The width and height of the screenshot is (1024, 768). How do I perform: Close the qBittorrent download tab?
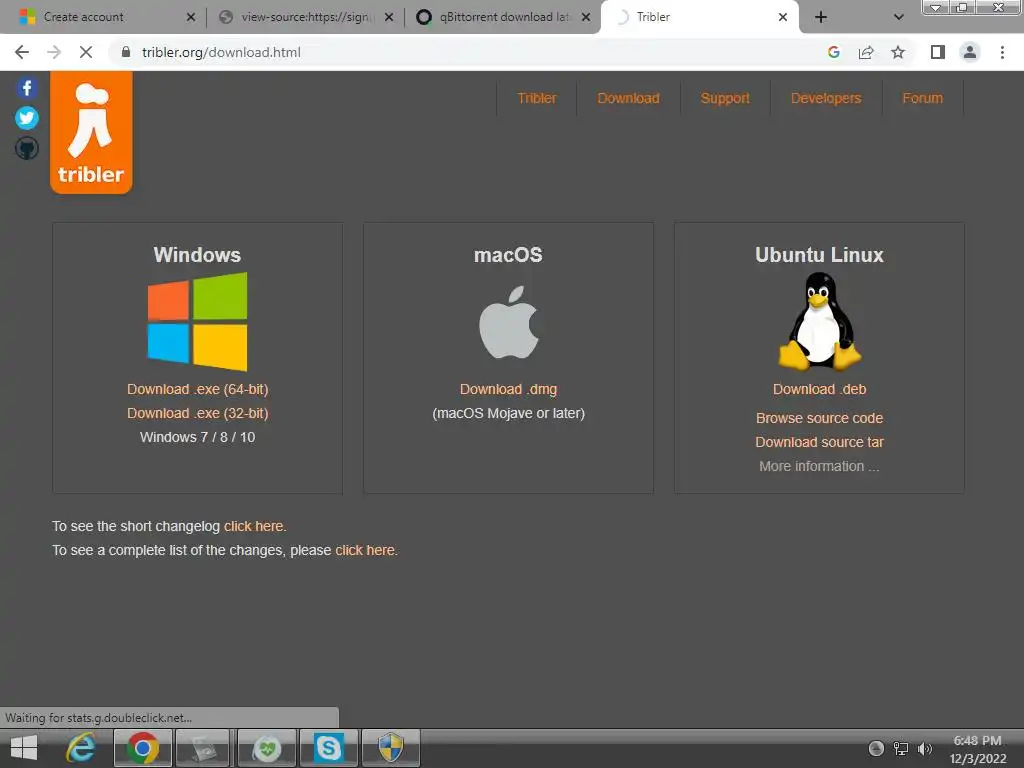pyautogui.click(x=586, y=17)
